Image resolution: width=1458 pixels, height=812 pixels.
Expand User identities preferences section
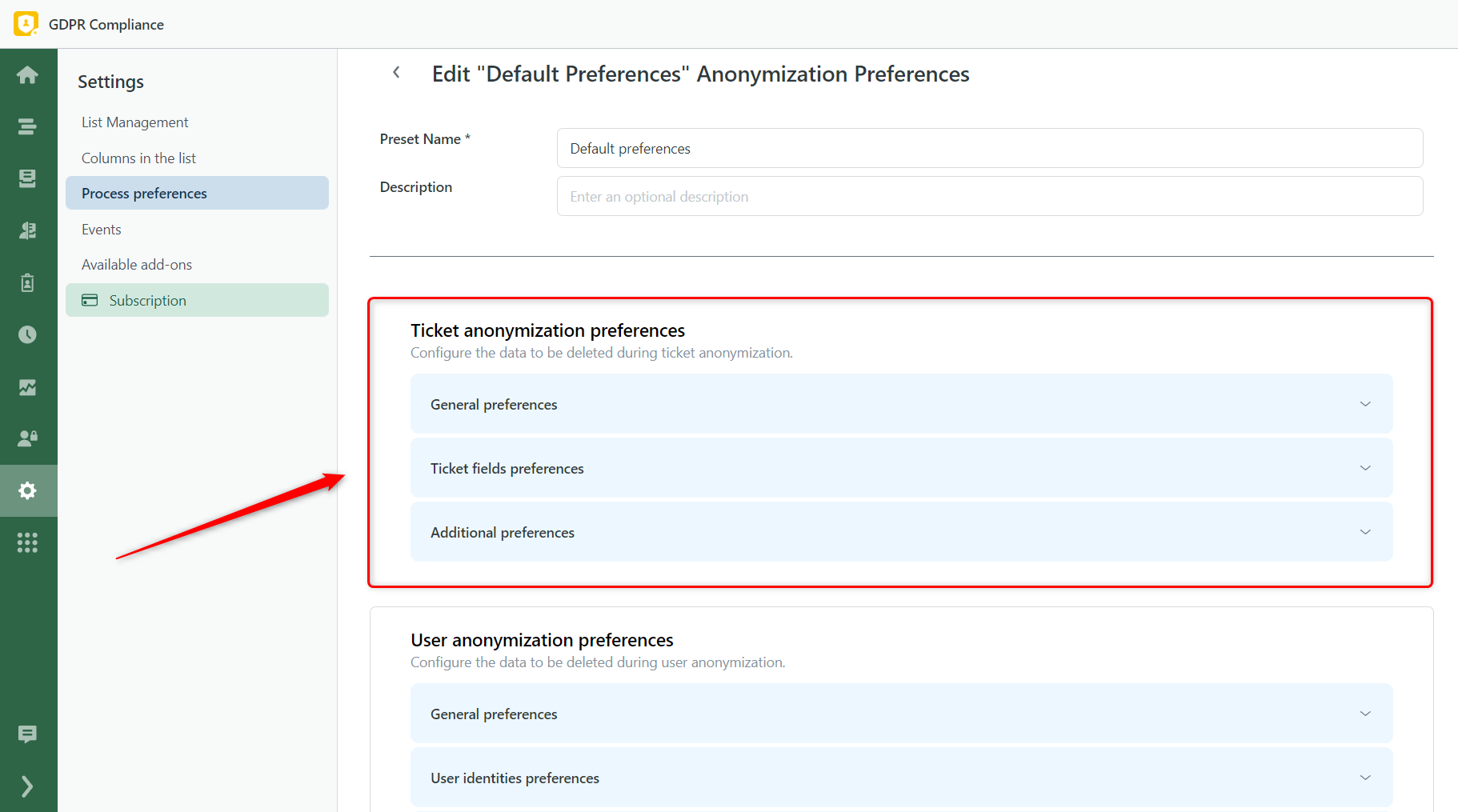tap(901, 778)
